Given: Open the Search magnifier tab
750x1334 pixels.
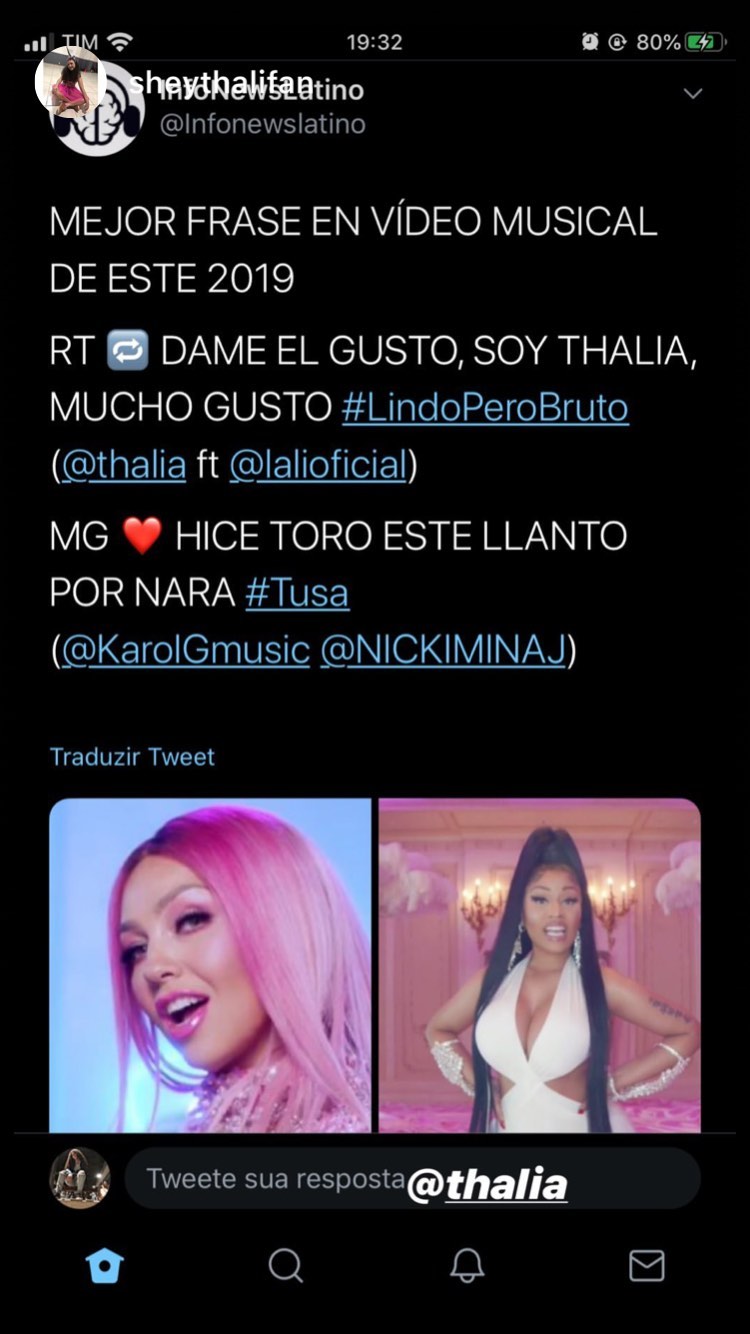Looking at the screenshot, I should pos(286,1265).
